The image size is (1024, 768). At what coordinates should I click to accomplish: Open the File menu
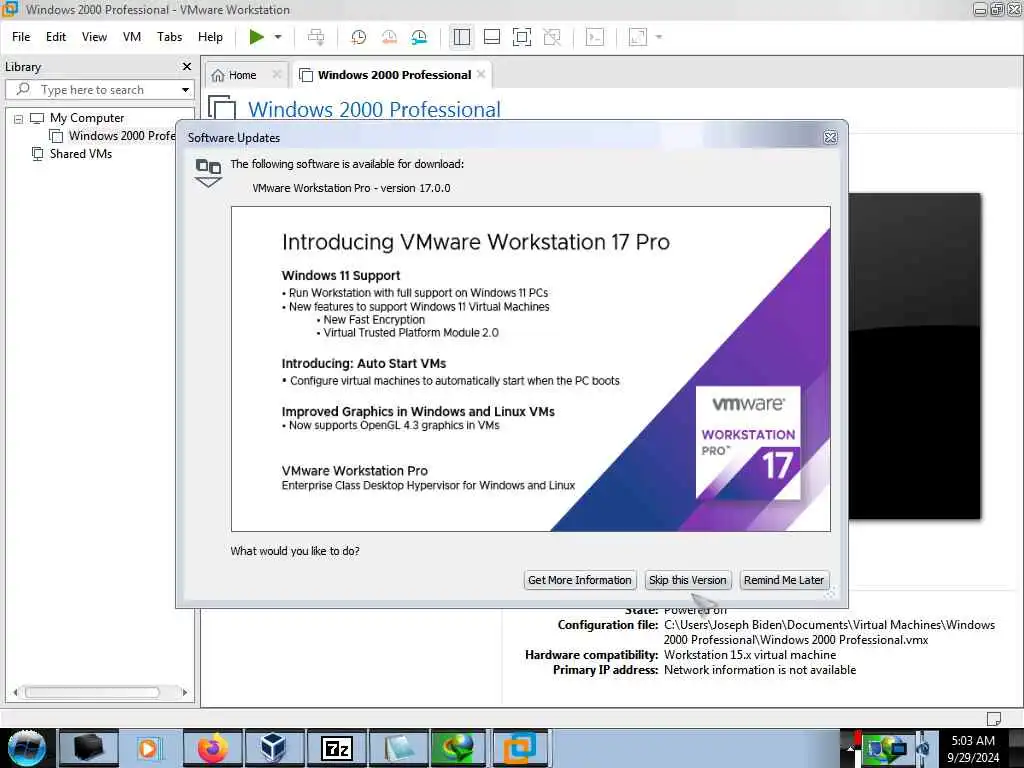tap(21, 37)
